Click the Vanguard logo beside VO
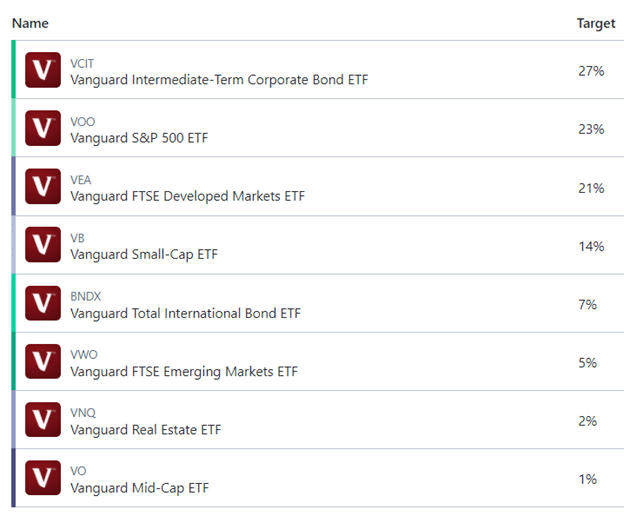Image resolution: width=624 pixels, height=516 pixels. coord(43,478)
